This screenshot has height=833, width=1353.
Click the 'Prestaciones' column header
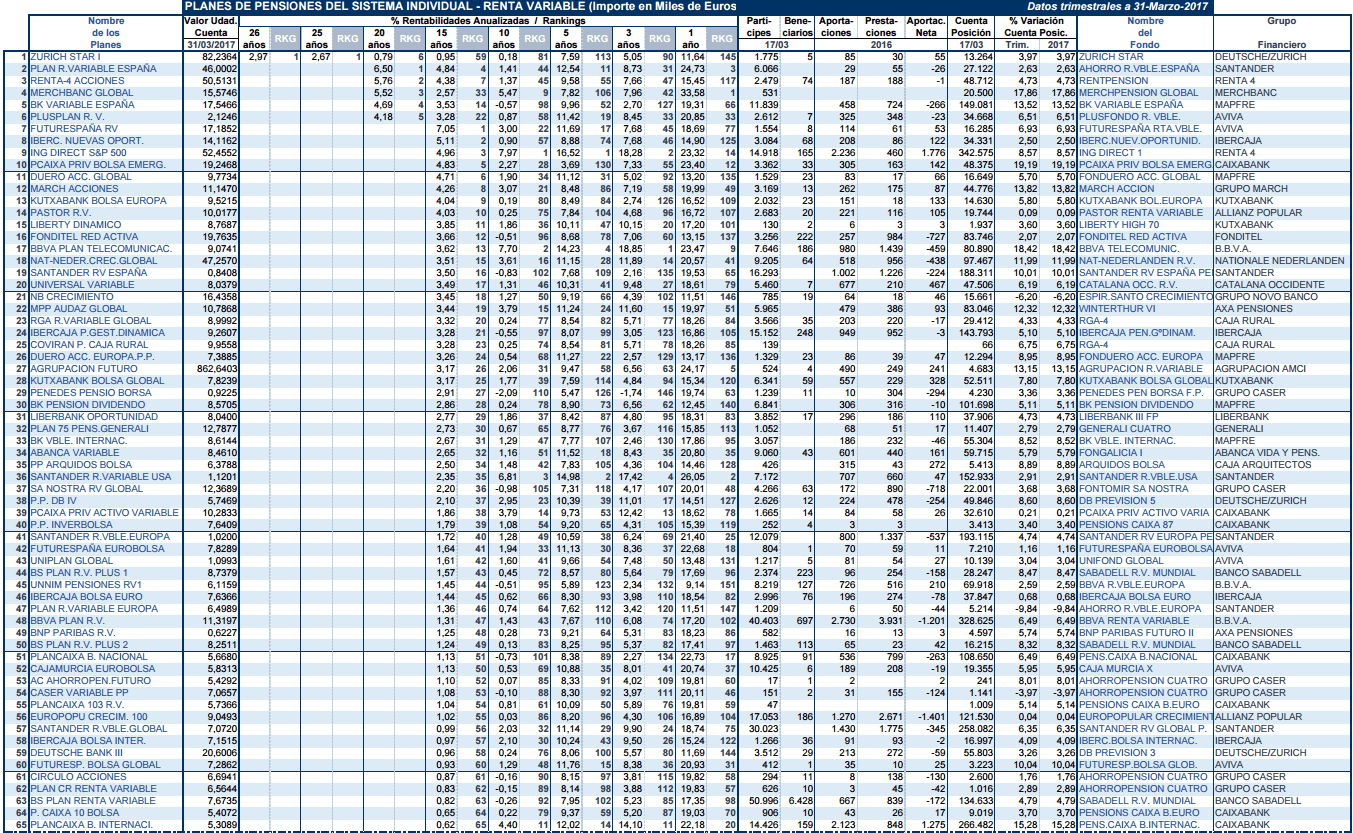pos(880,26)
